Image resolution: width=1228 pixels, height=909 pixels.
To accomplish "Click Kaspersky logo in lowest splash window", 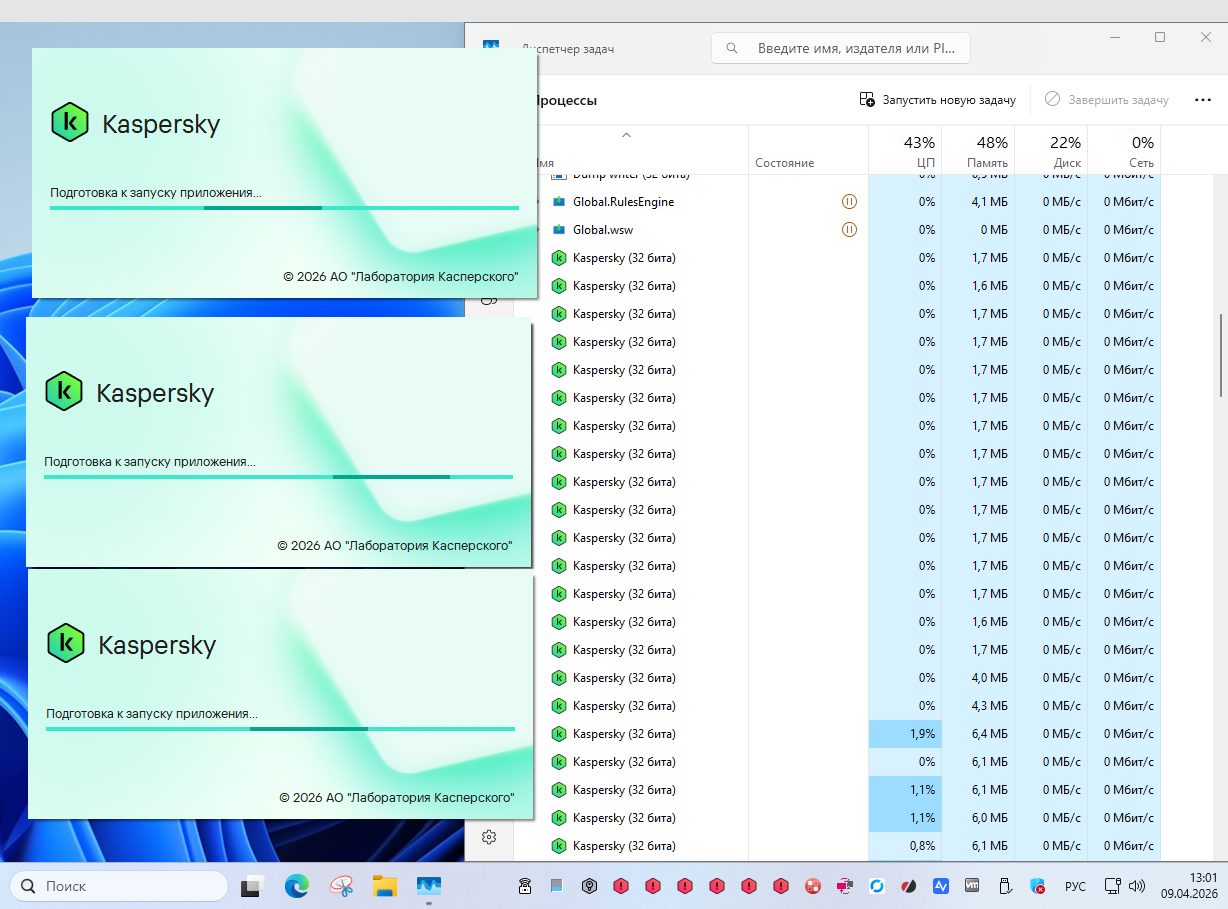I will 66,643.
